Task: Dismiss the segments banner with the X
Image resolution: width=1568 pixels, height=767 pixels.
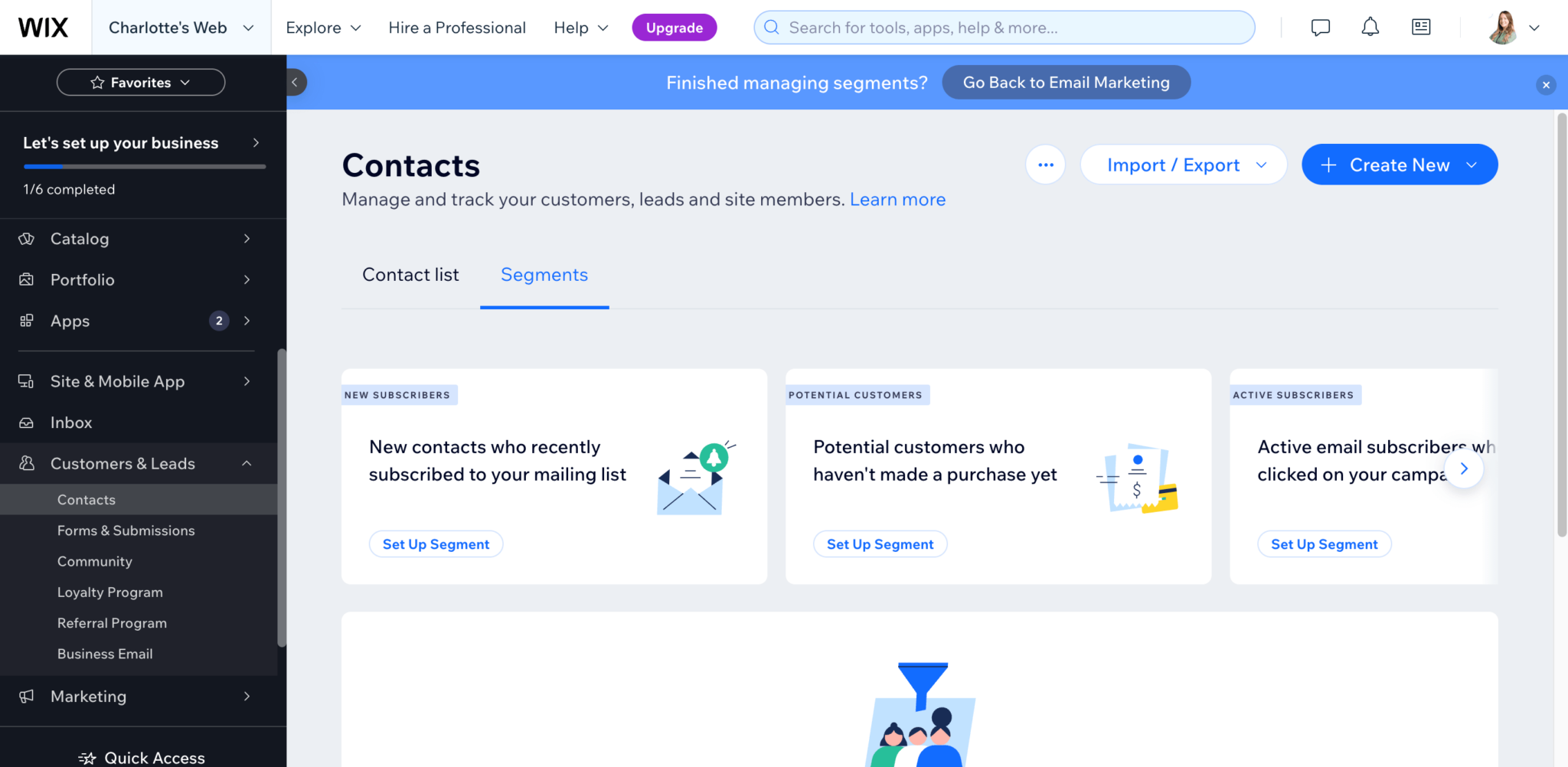Action: point(1546,85)
